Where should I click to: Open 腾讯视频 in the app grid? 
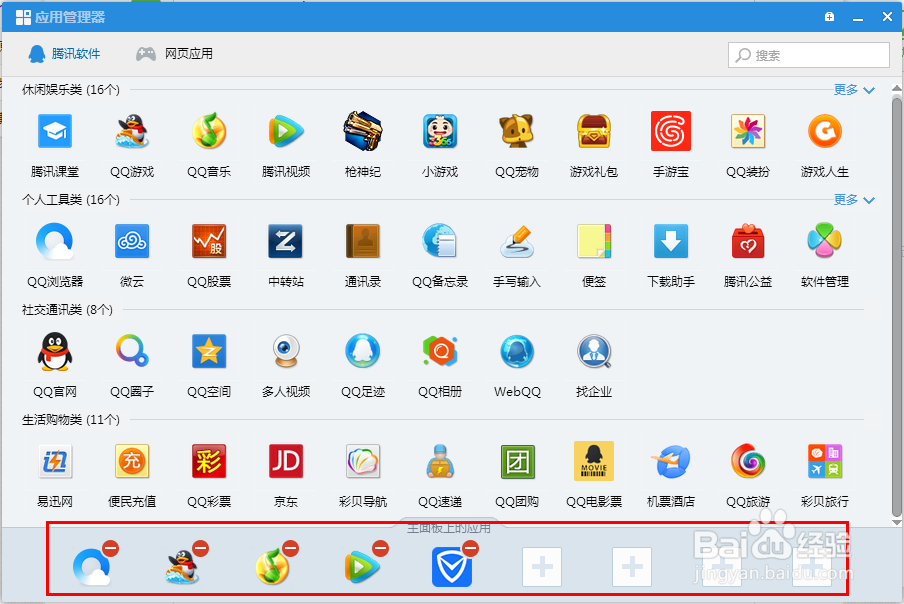(286, 131)
